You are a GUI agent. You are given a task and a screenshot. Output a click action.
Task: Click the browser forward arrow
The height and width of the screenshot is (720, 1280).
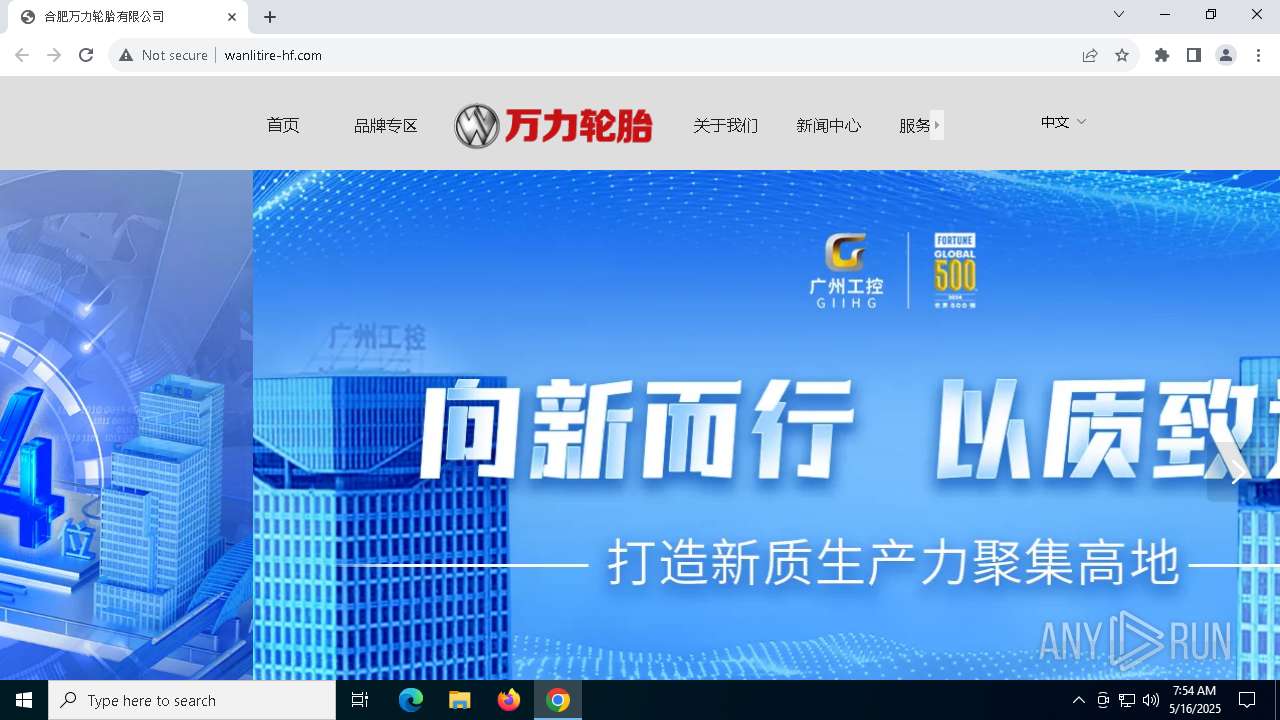click(x=54, y=55)
